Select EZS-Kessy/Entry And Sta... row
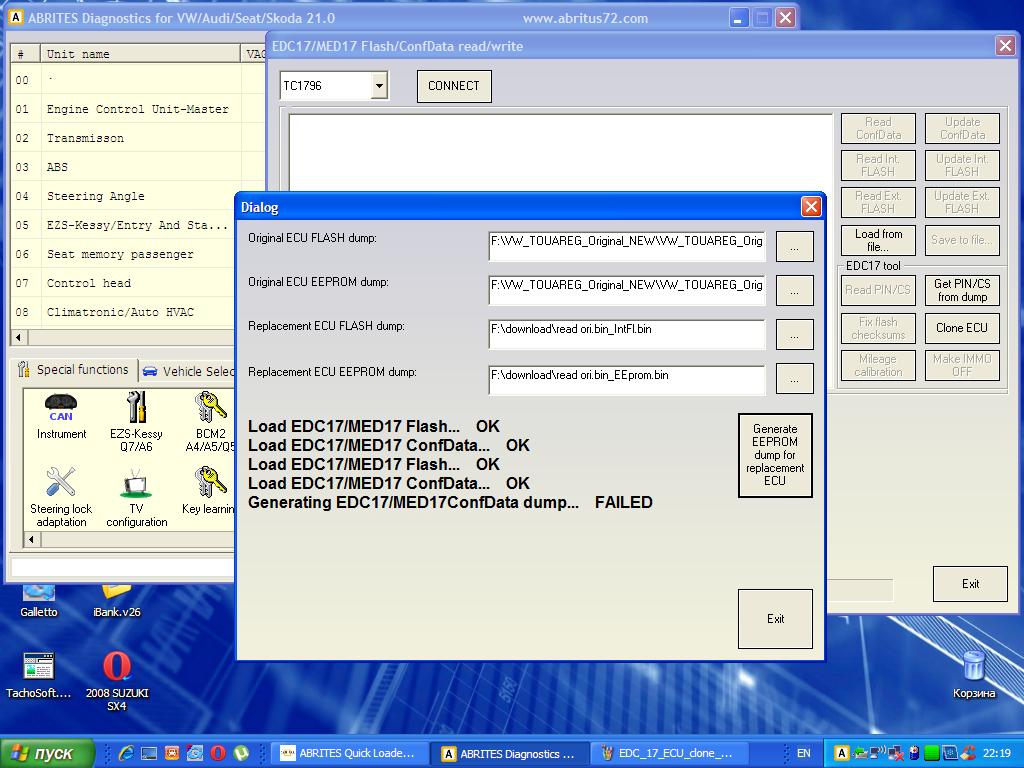Screen dimensions: 1024x768 pyautogui.click(x=124, y=225)
